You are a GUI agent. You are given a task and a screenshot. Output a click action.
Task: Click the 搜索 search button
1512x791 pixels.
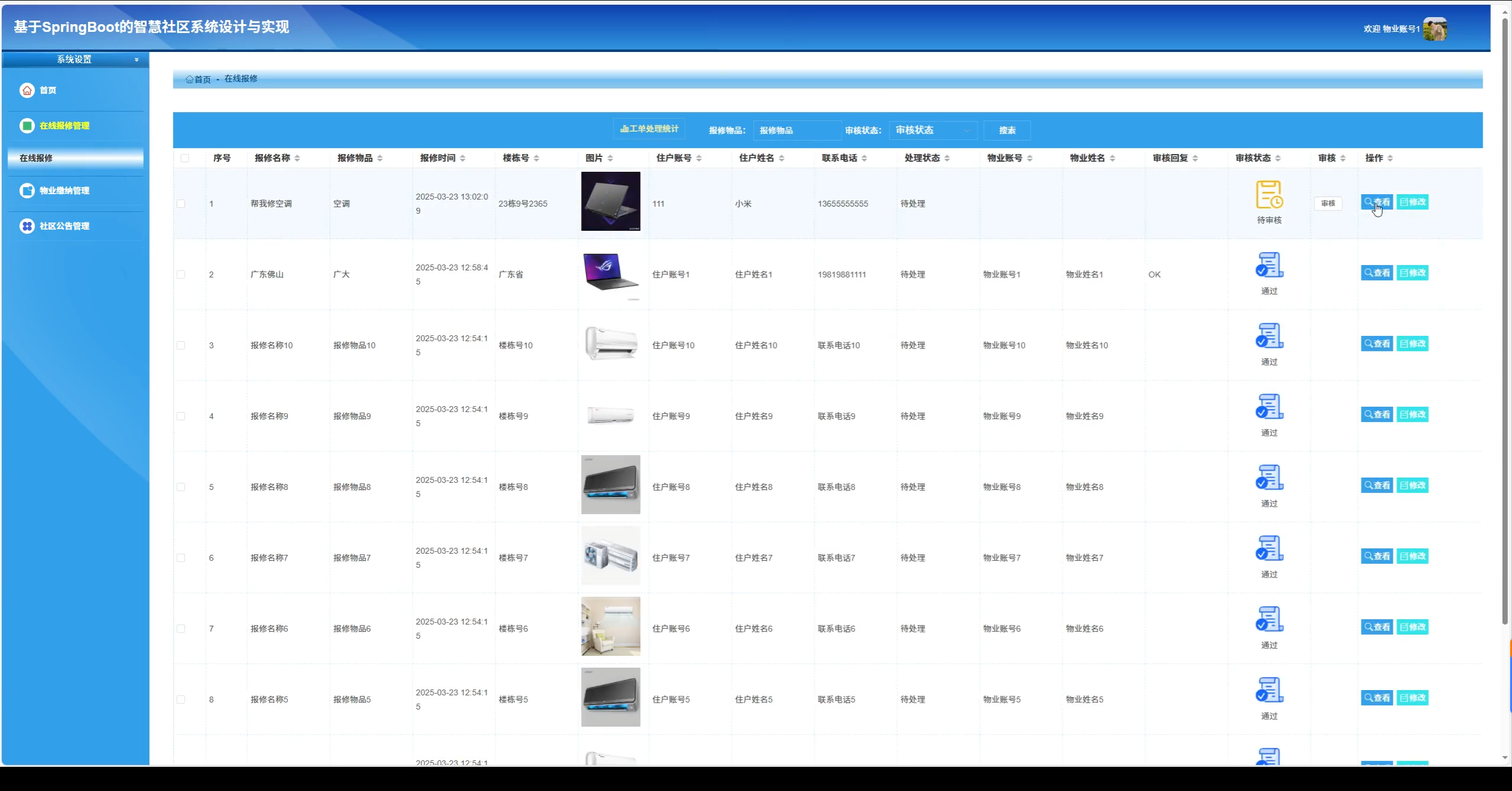(1007, 130)
